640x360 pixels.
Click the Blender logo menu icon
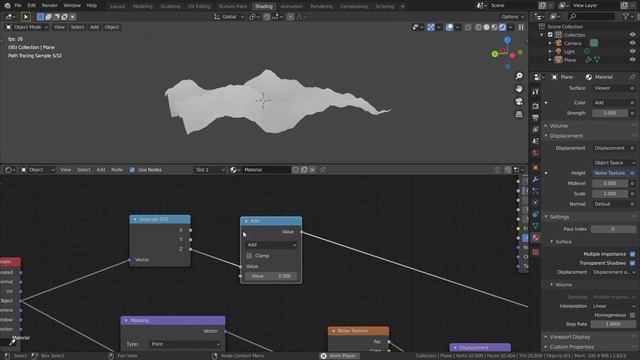pyautogui.click(x=7, y=5)
